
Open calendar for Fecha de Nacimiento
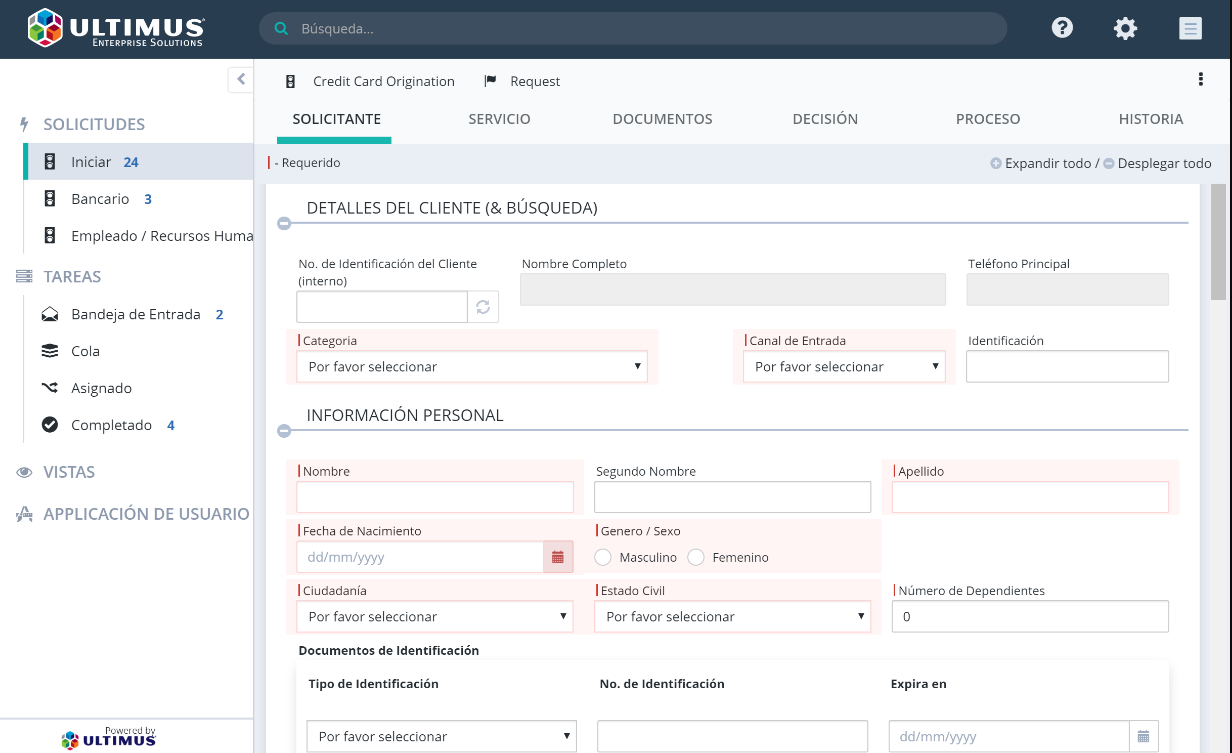click(x=558, y=557)
